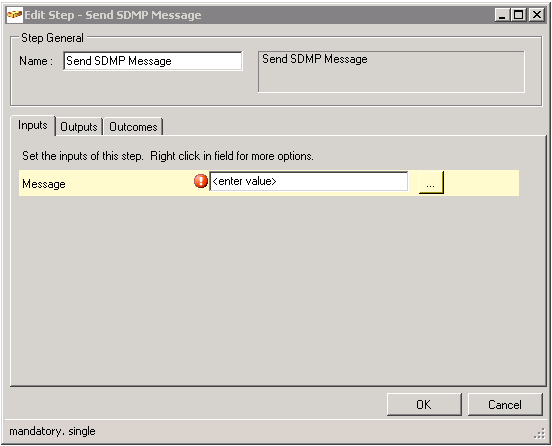The height and width of the screenshot is (446, 552).
Task: Open the Outcomes tab
Action: pyautogui.click(x=133, y=127)
